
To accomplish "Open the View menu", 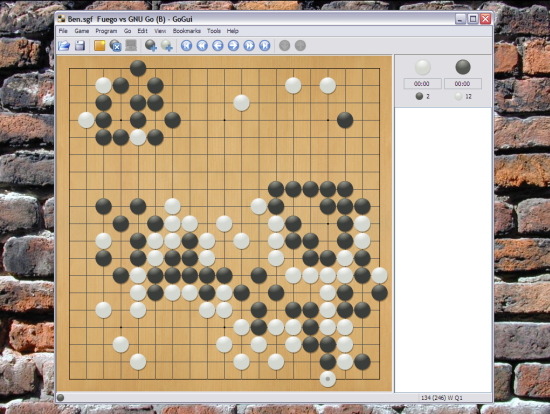I will coord(160,31).
